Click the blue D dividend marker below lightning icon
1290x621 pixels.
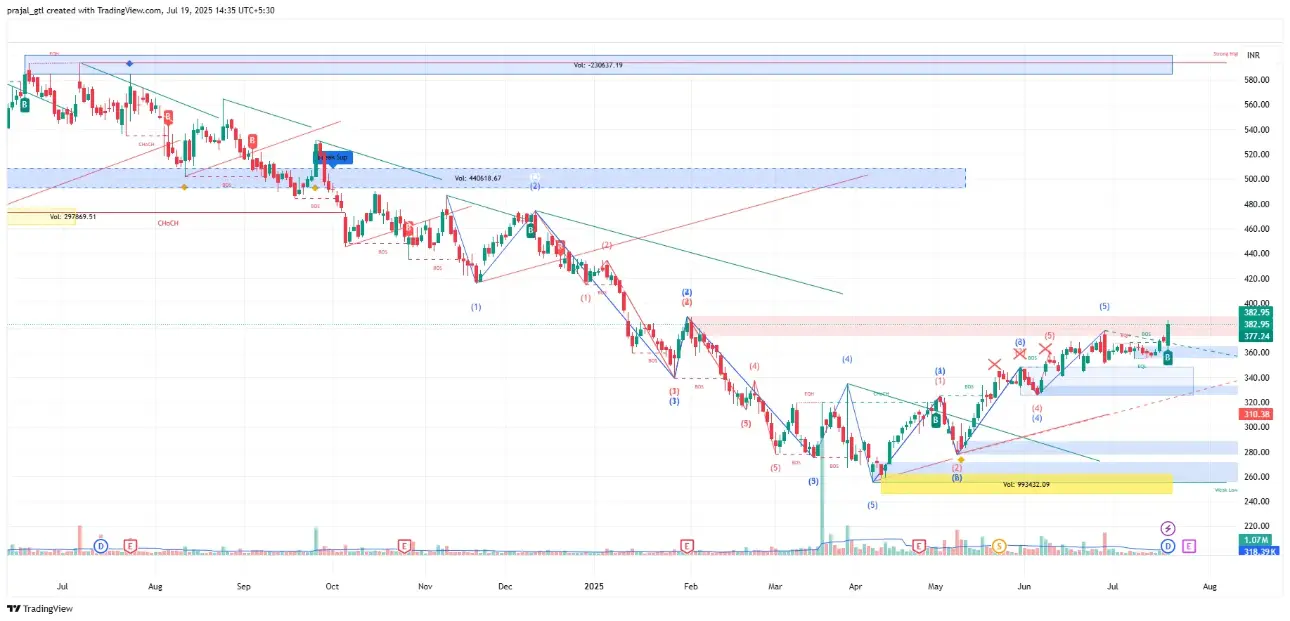pyautogui.click(x=1167, y=546)
